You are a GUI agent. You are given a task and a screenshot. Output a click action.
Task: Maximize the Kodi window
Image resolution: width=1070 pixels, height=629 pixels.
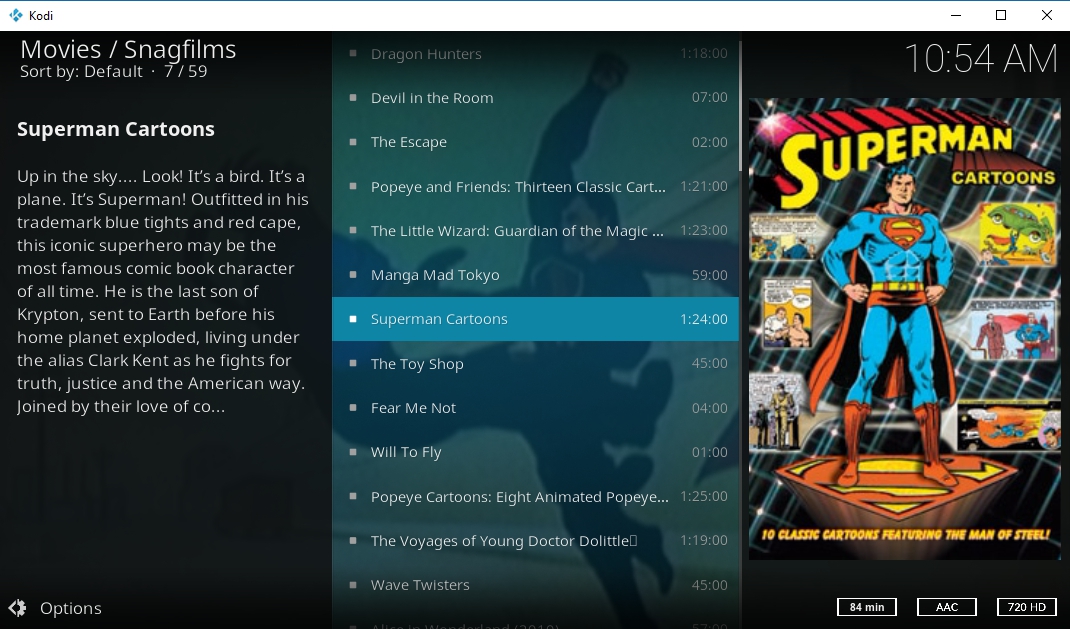1001,15
